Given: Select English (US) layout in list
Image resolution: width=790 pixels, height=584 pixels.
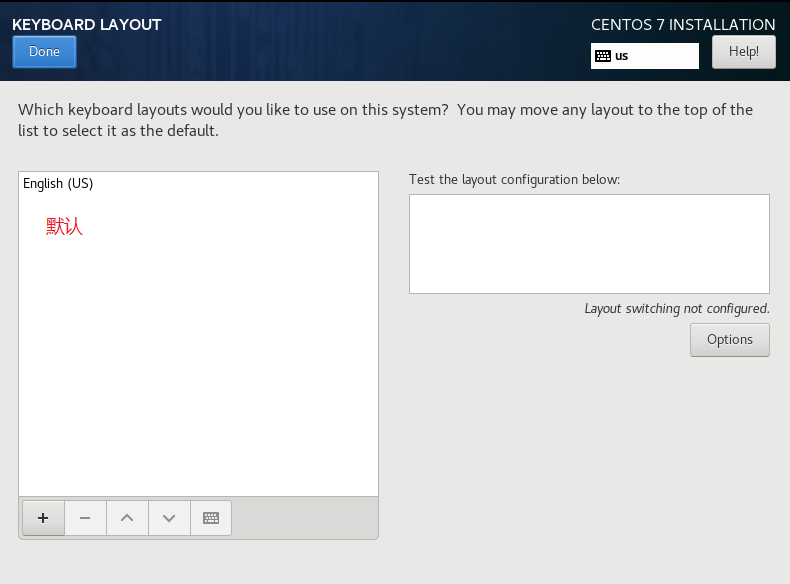Looking at the screenshot, I should [198, 183].
